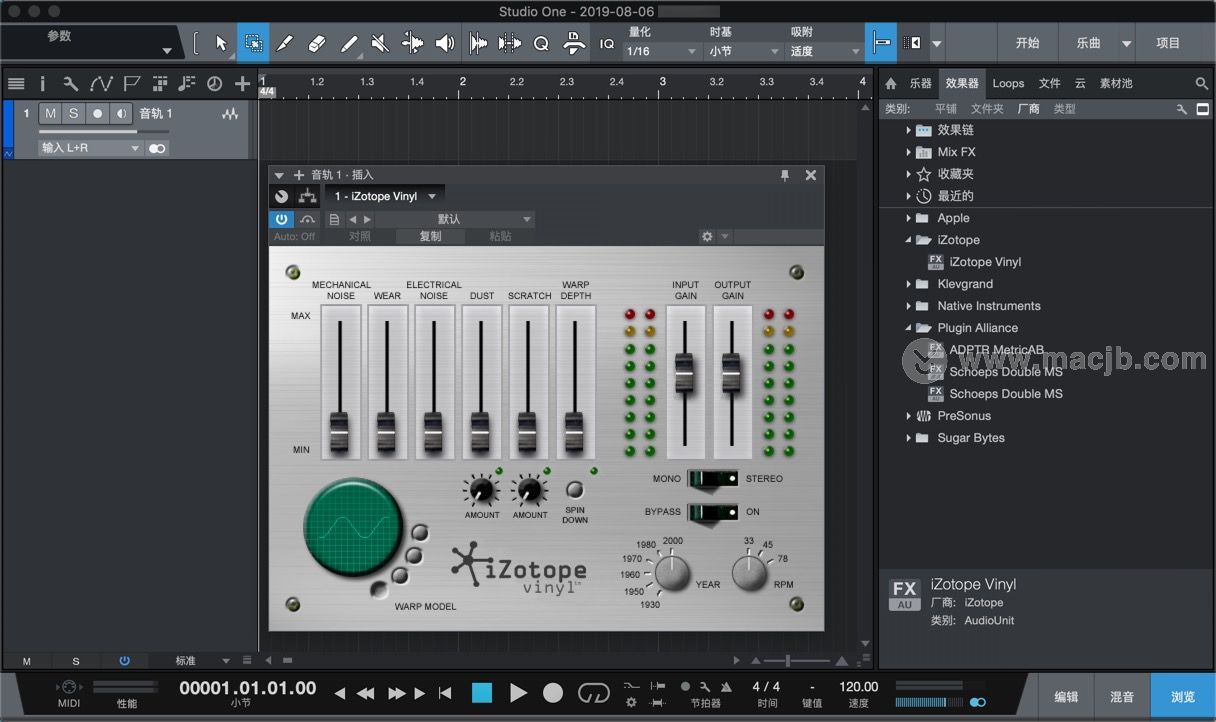Image resolution: width=1216 pixels, height=722 pixels.
Task: Click the channel editor knob icon
Action: pyautogui.click(x=281, y=196)
